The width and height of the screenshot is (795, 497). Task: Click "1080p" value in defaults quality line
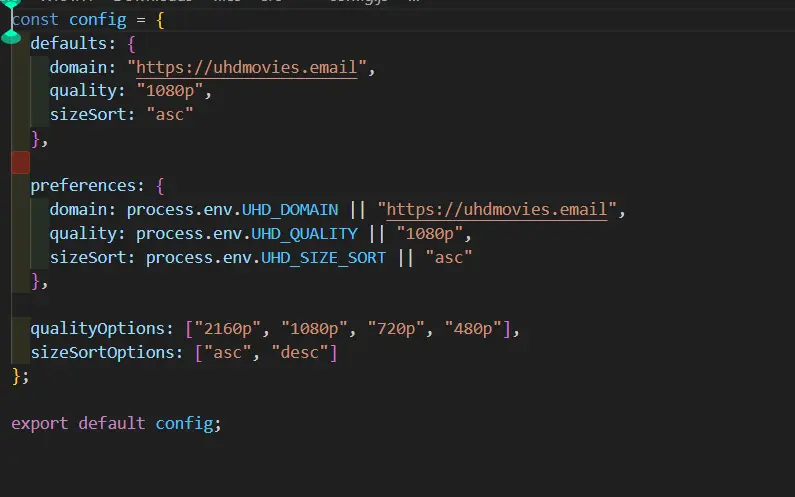tap(170, 91)
